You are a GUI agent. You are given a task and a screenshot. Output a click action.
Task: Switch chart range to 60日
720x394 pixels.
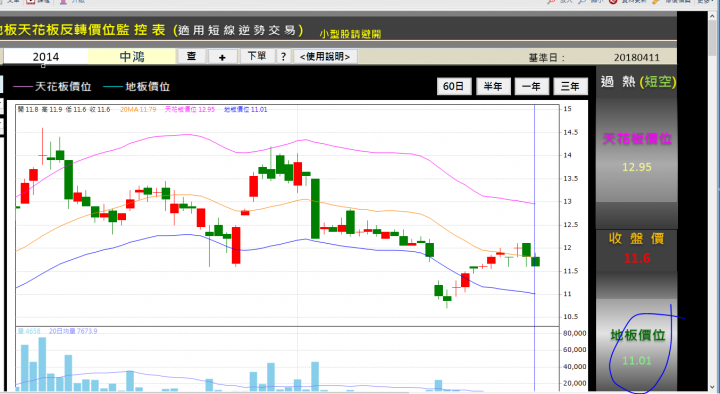pyautogui.click(x=454, y=86)
